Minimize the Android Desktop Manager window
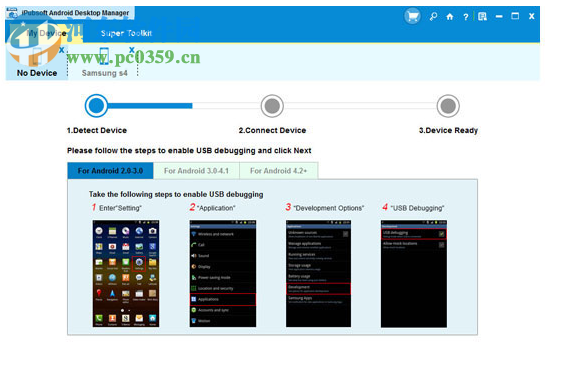578x372 pixels. click(x=499, y=17)
